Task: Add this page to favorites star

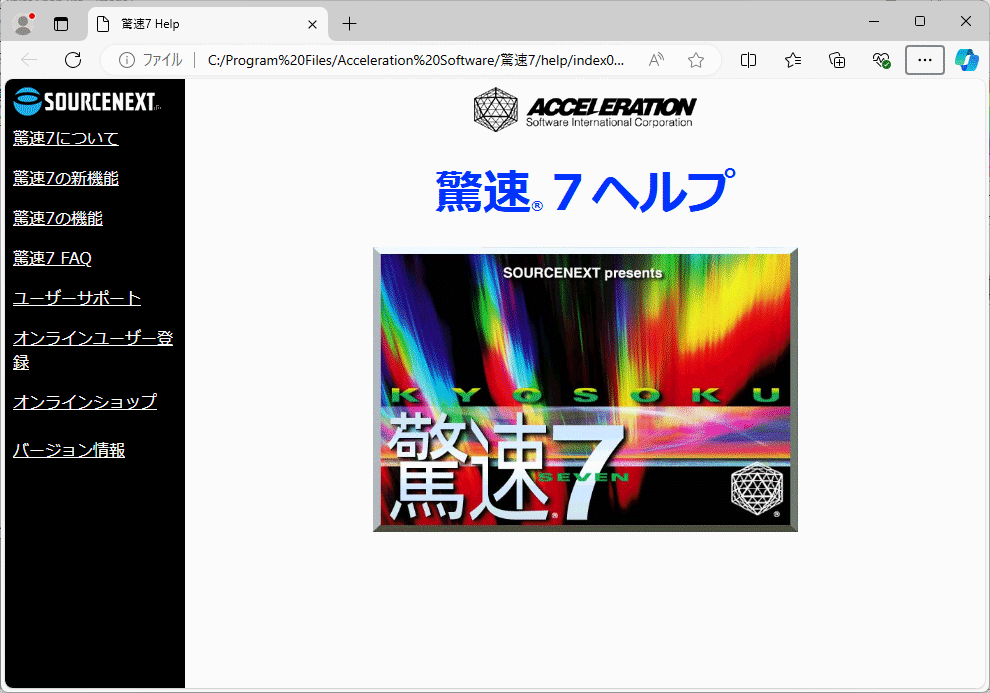Action: coord(696,60)
